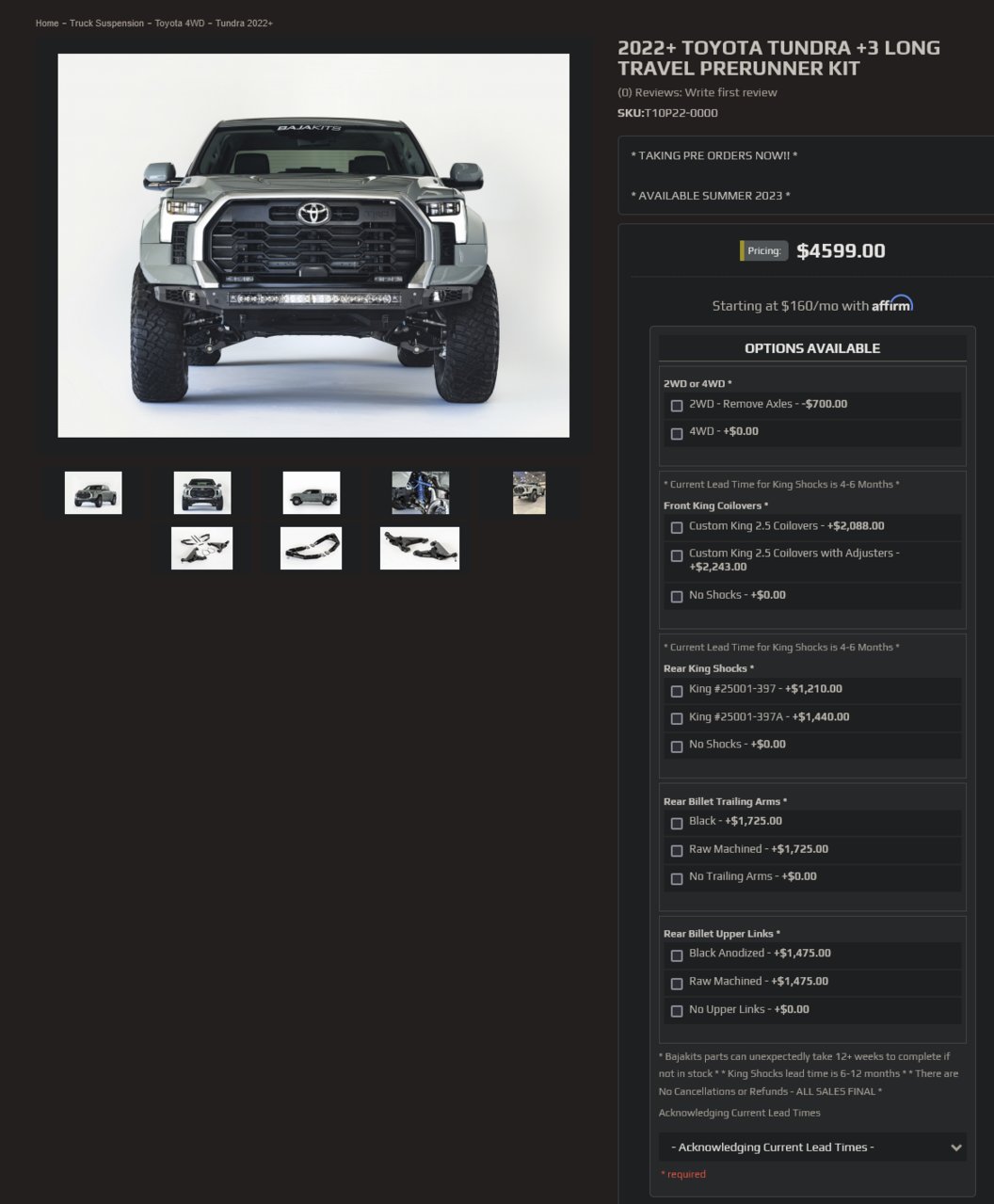Check King #25001-397 +$1,210.00 rear shocks
The image size is (994, 1204).
676,691
